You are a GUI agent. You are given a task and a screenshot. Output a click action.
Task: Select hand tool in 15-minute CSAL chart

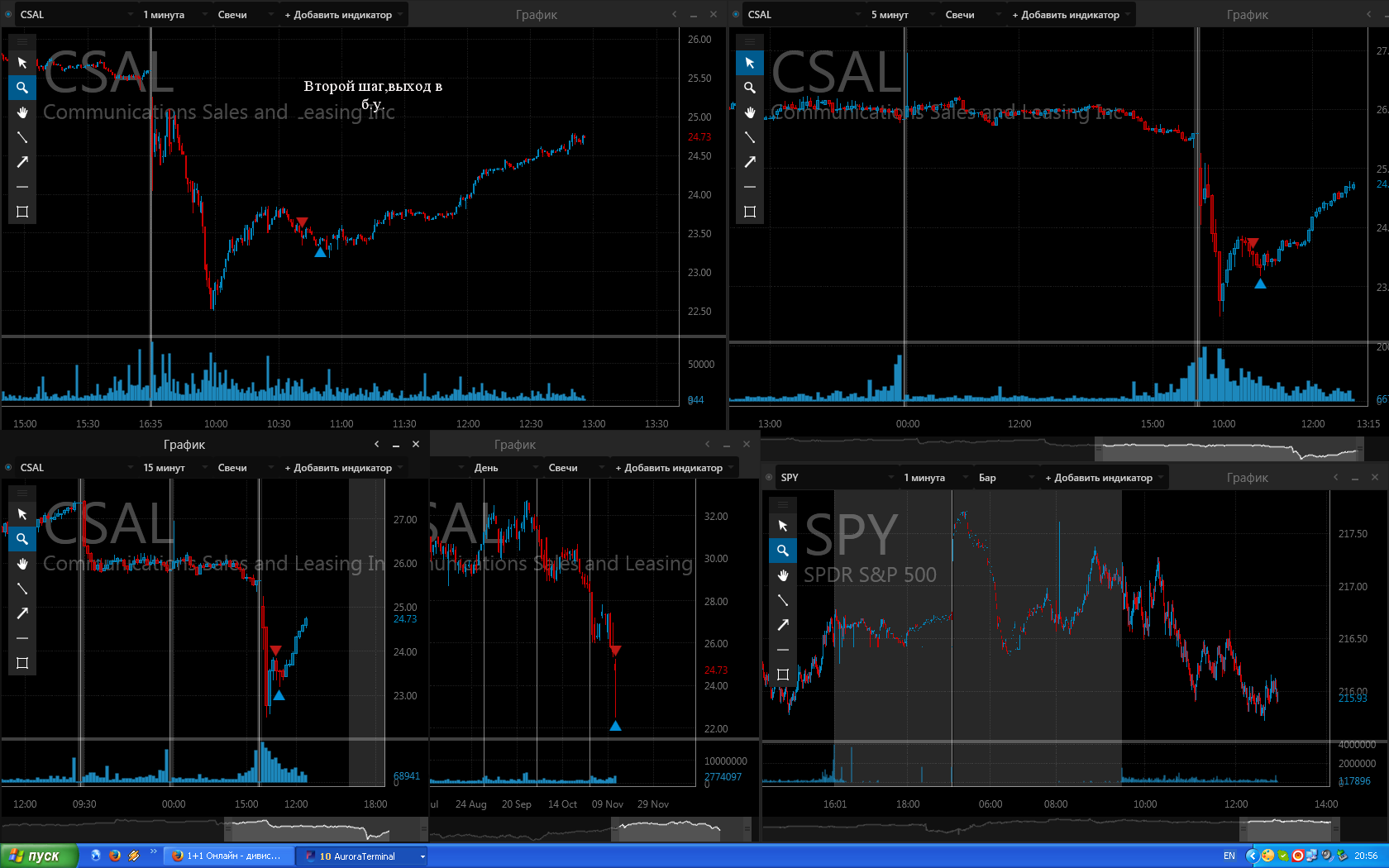22,564
